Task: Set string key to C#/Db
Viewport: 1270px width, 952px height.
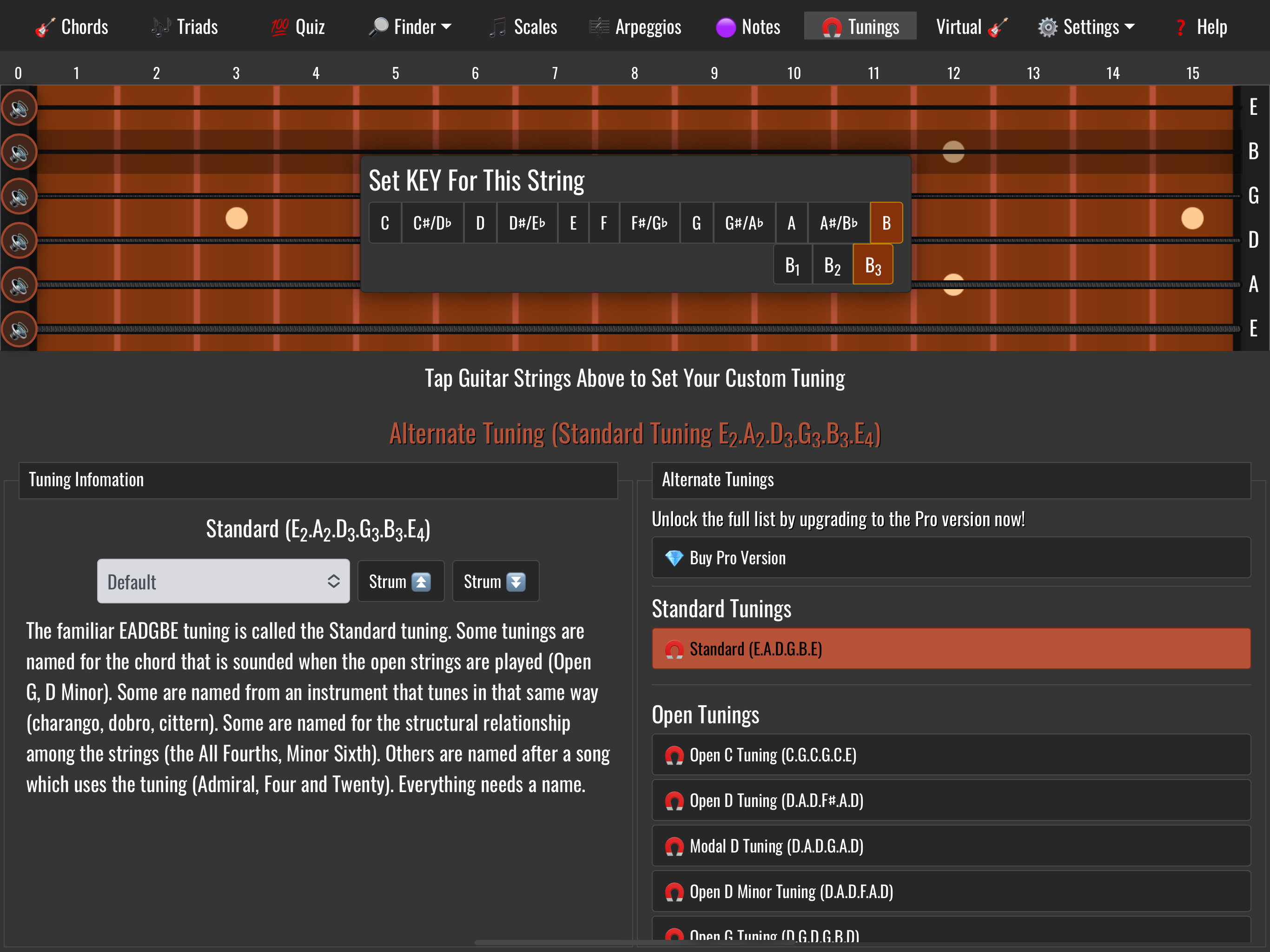Action: point(432,223)
